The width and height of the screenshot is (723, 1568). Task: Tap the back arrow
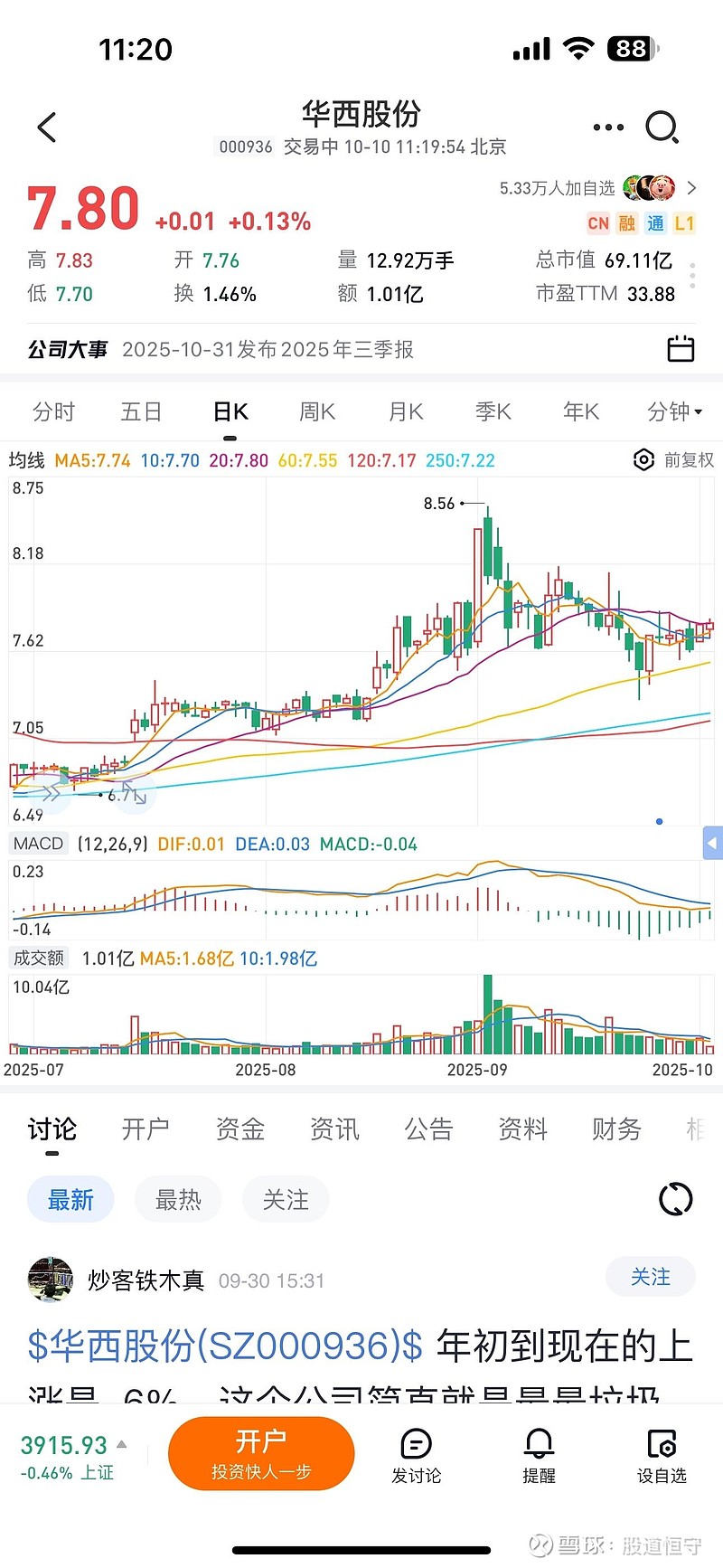47,128
